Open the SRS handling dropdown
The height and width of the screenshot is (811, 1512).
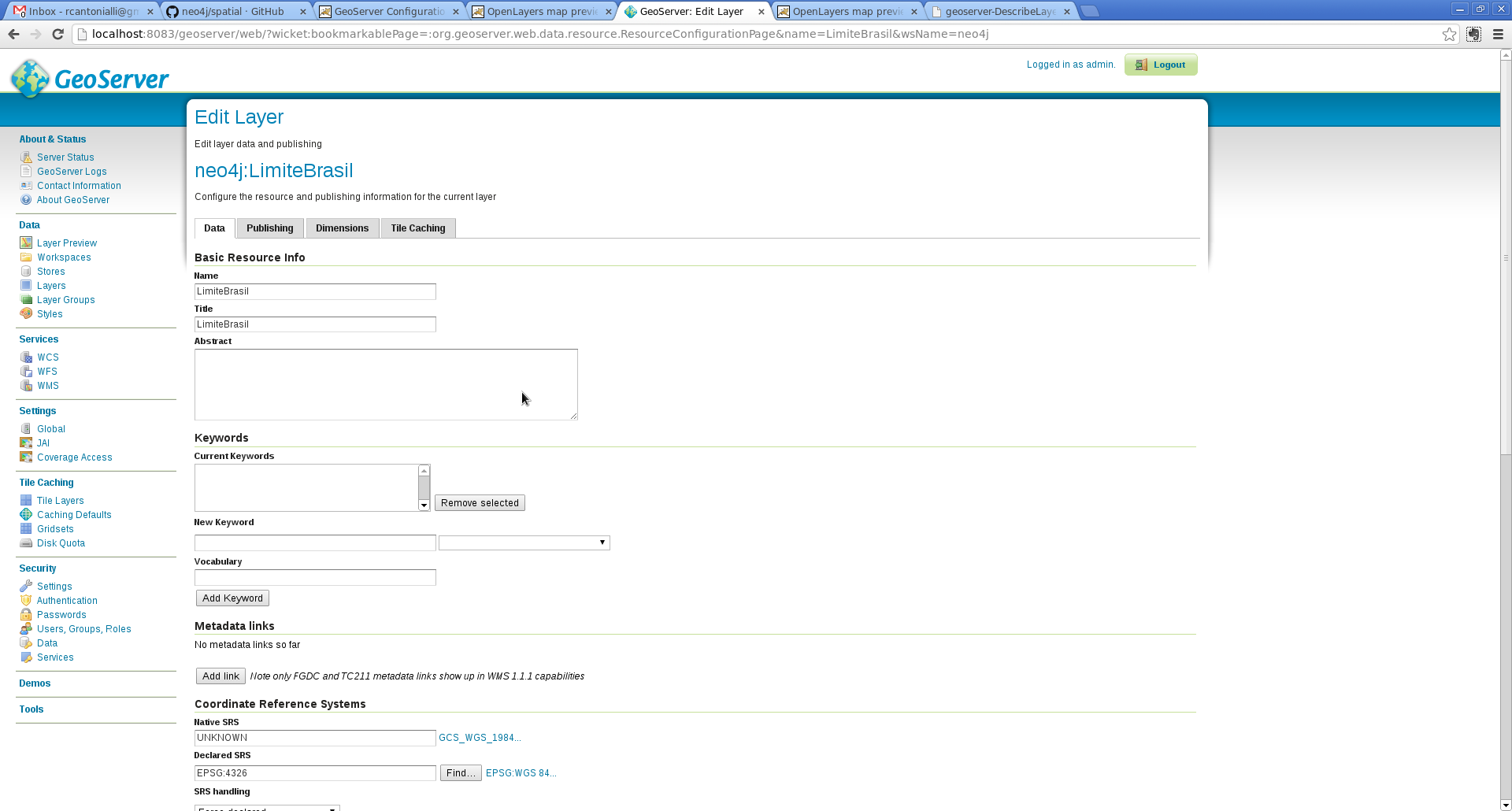pos(267,807)
